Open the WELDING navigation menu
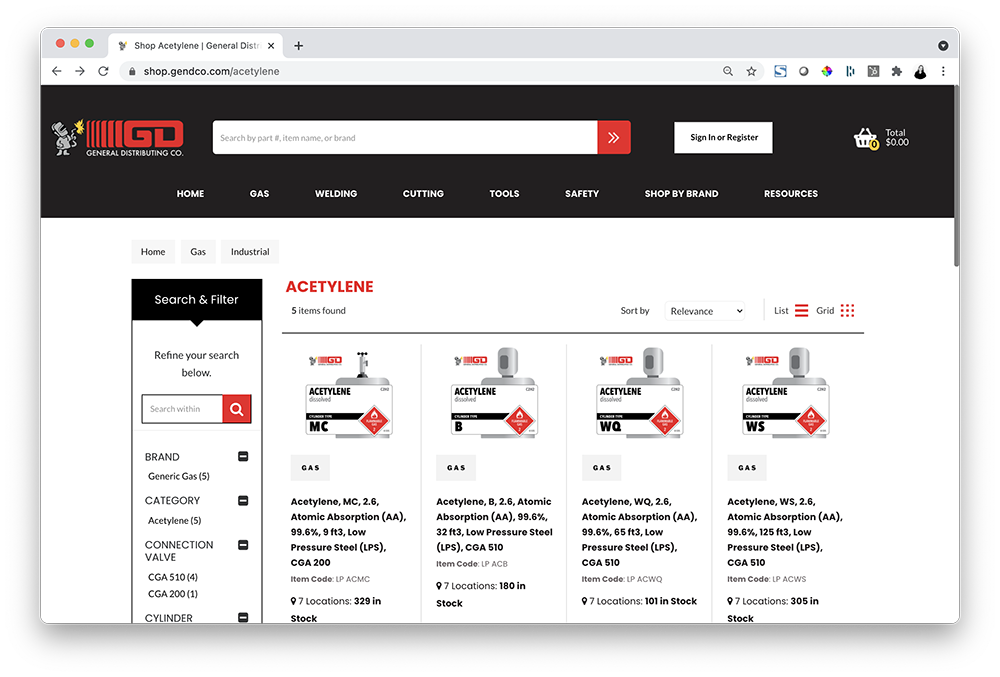The height and width of the screenshot is (677, 1000). click(x=336, y=194)
